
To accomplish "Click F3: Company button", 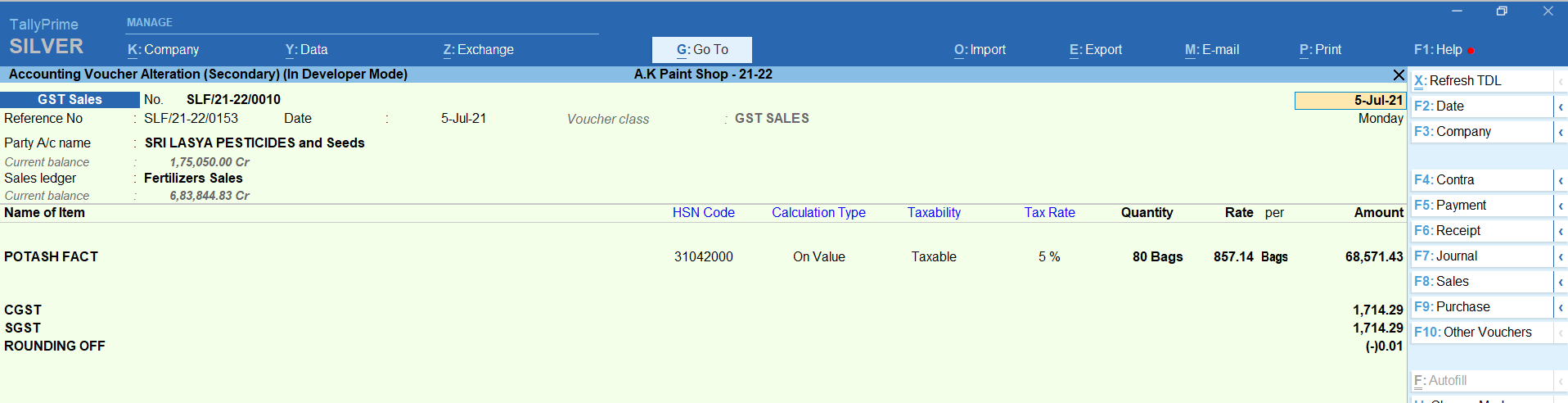I will pyautogui.click(x=1481, y=131).
